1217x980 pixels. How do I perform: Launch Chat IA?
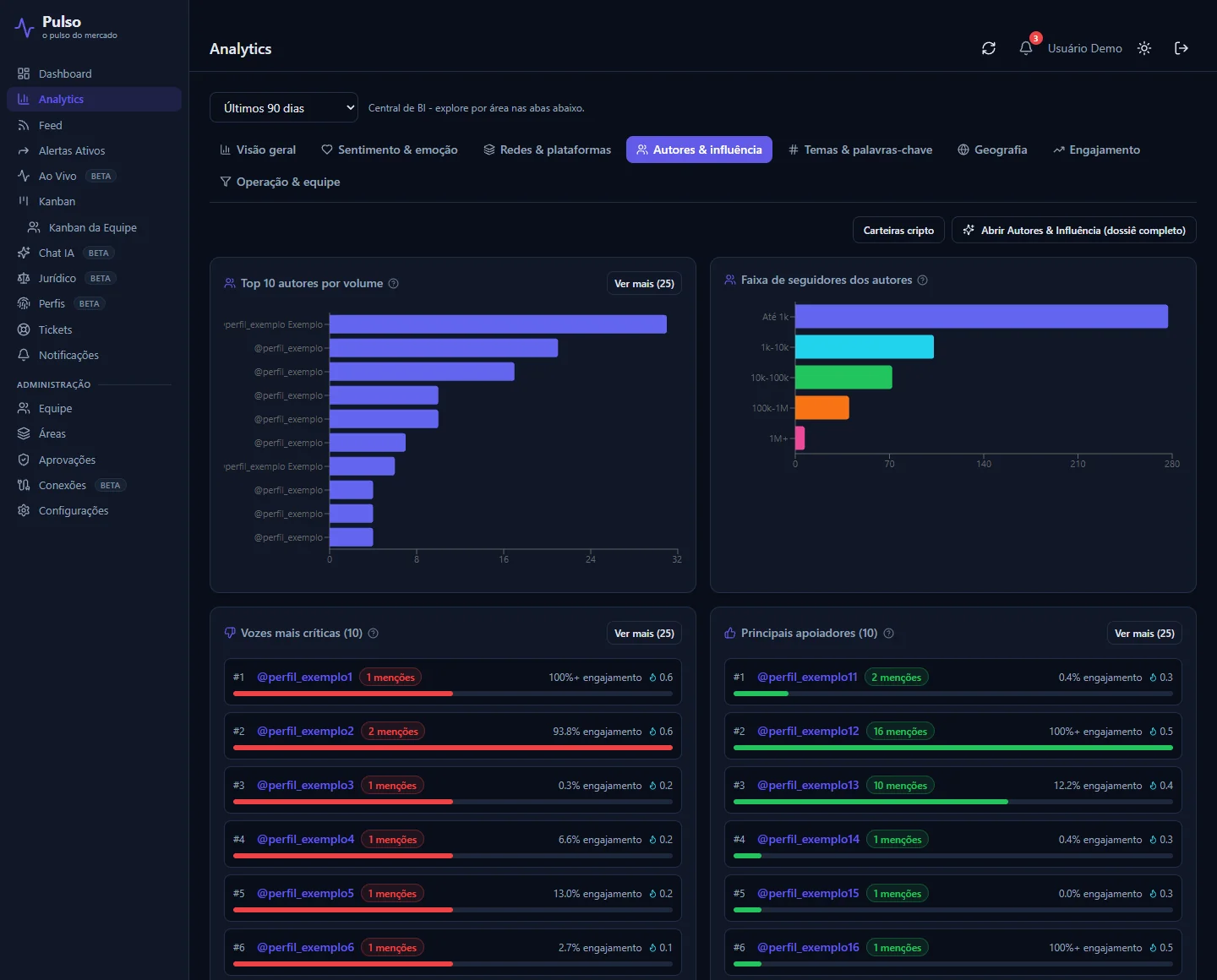94,253
